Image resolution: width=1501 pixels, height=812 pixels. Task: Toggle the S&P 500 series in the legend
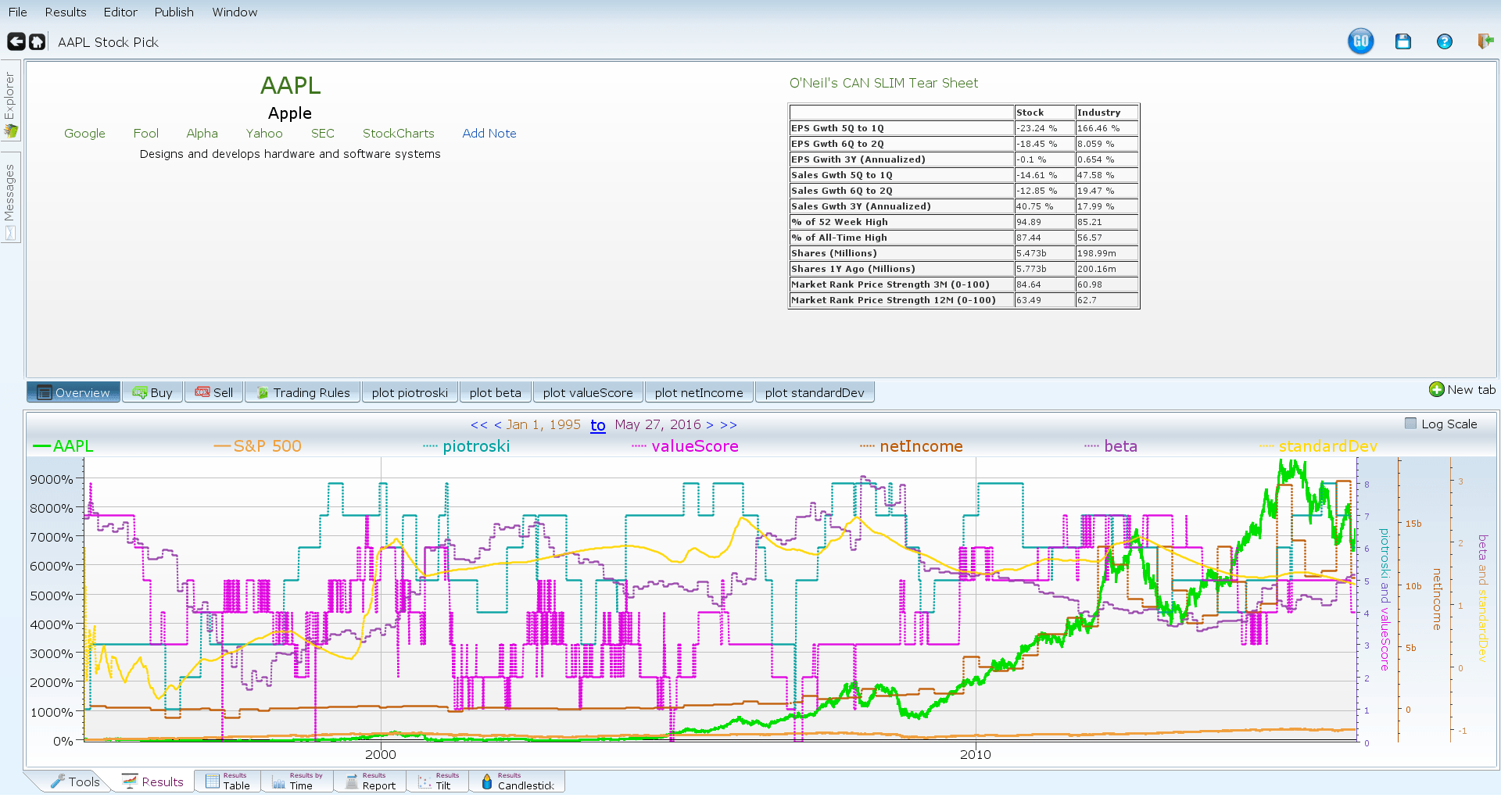[267, 446]
